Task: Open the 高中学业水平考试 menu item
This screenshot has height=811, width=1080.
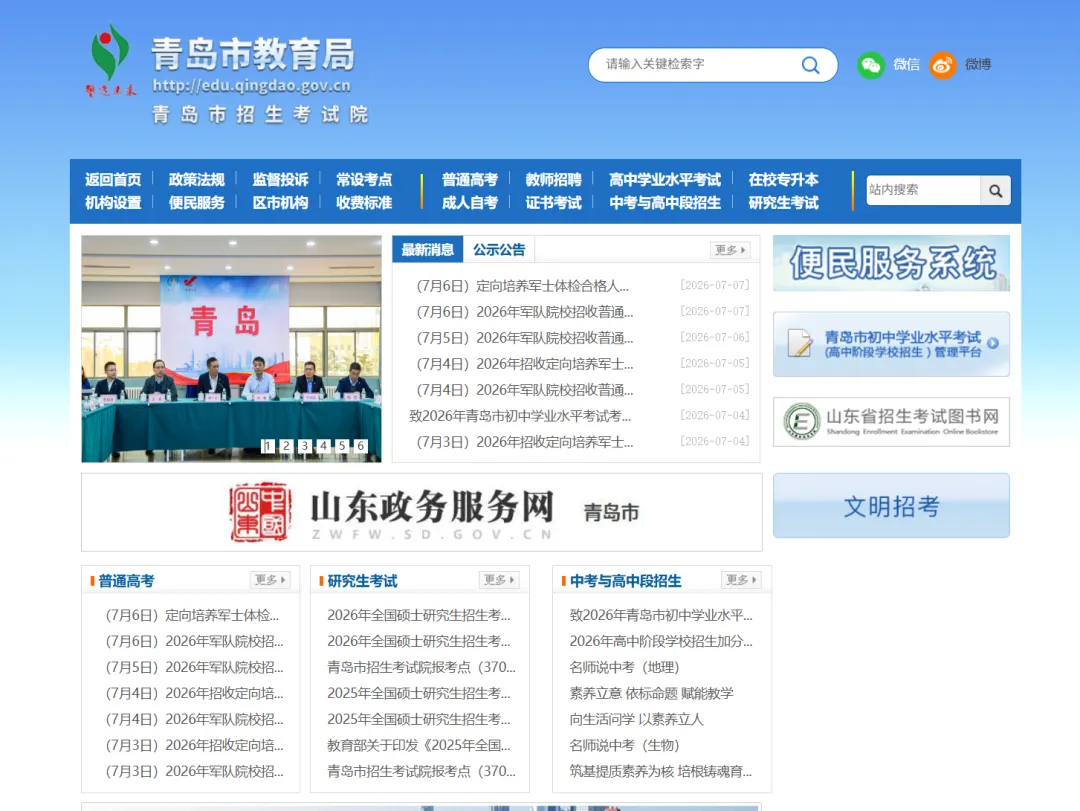Action: pyautogui.click(x=665, y=180)
